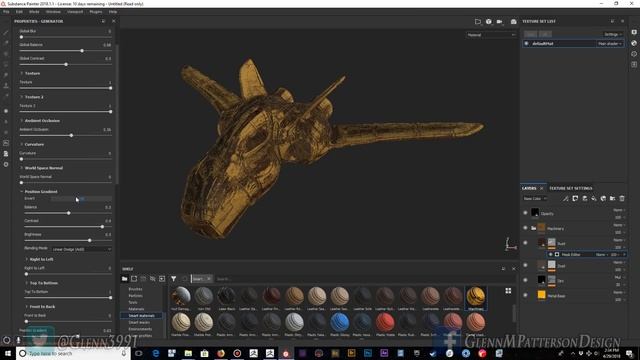
Task: Collapse the Curvature section
Action: tap(22, 144)
